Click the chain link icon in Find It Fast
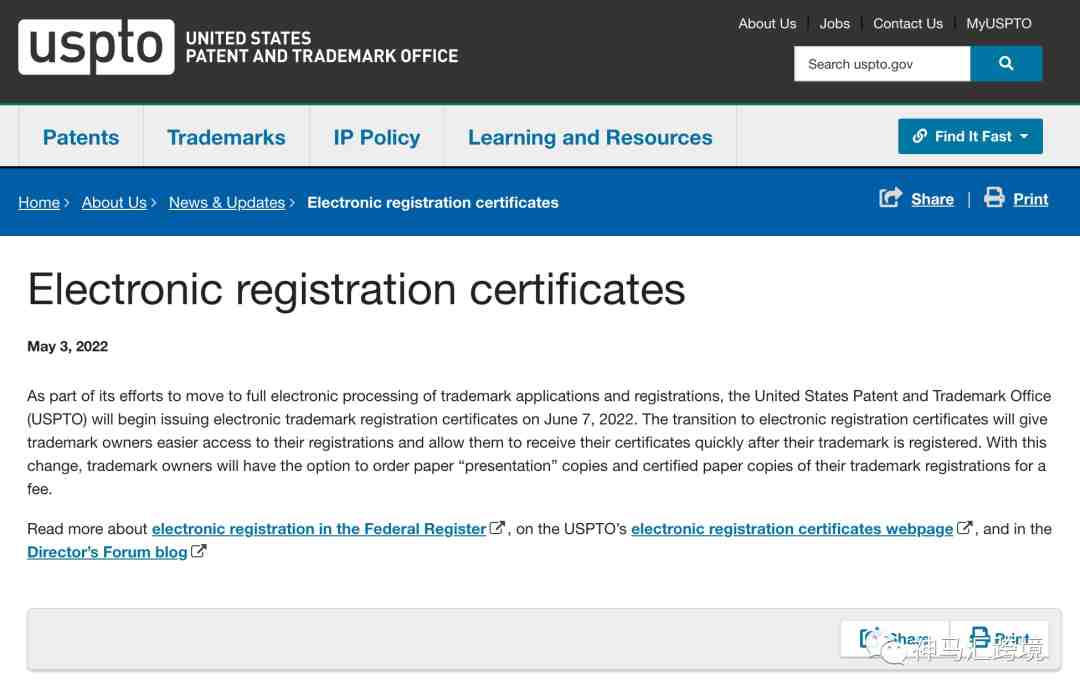Viewport: 1080px width, 697px height. pyautogui.click(x=920, y=136)
